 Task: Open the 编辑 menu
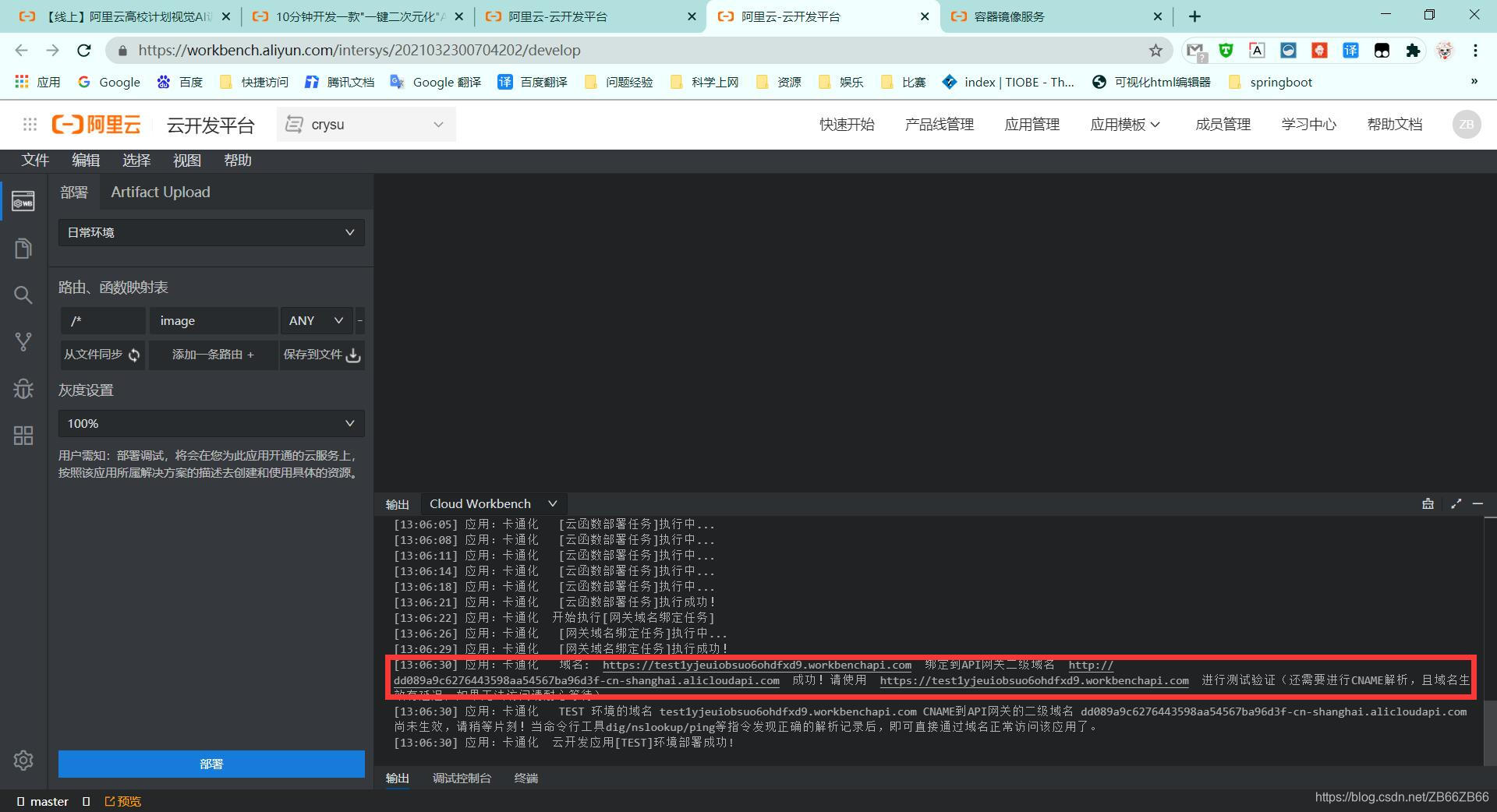click(86, 160)
